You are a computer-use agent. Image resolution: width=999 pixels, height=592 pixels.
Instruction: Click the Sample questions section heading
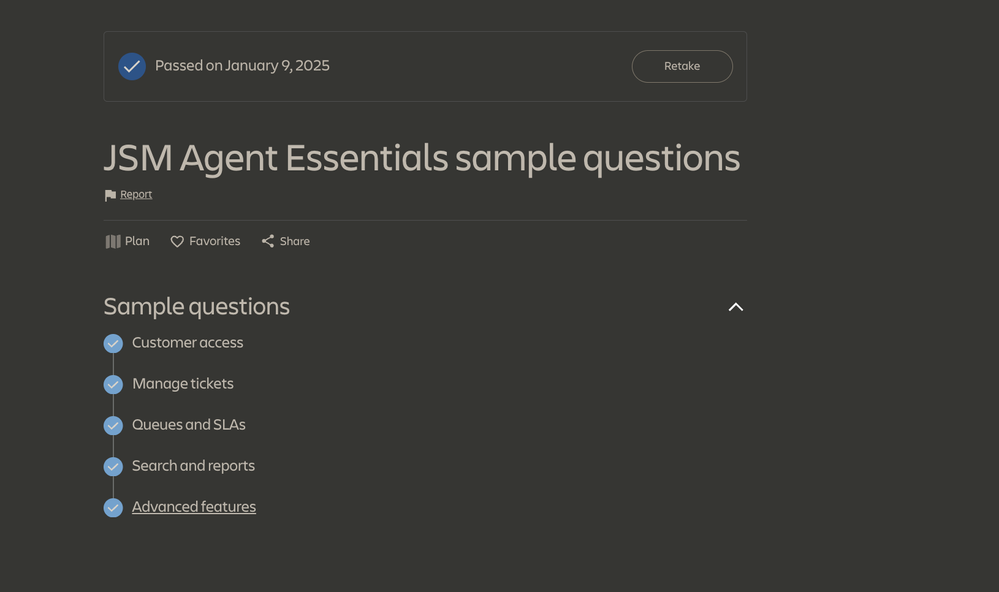(x=196, y=306)
